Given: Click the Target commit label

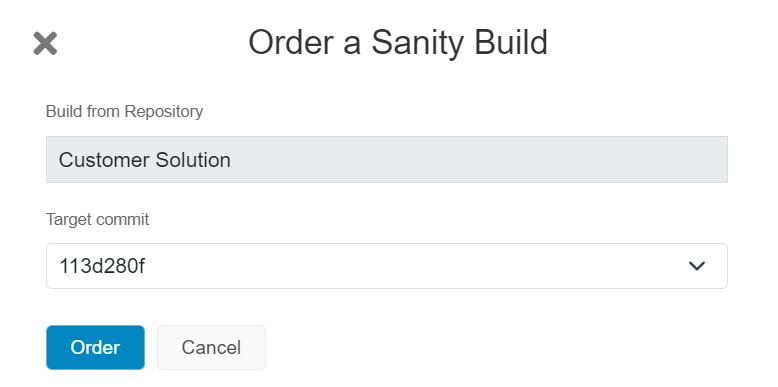Looking at the screenshot, I should click(97, 219).
